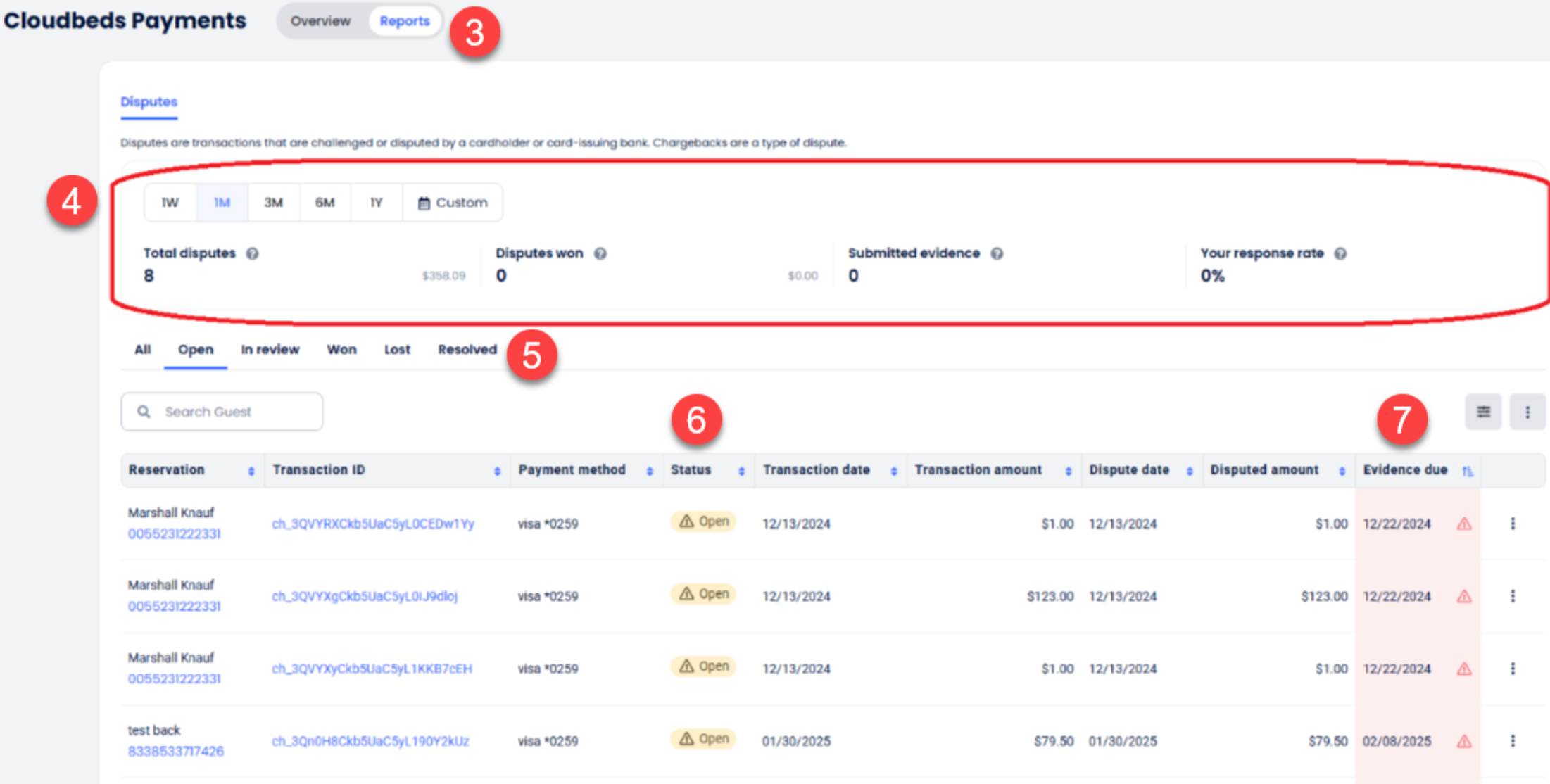Show In review disputes
Viewport: 1550px width, 784px height.
[270, 350]
